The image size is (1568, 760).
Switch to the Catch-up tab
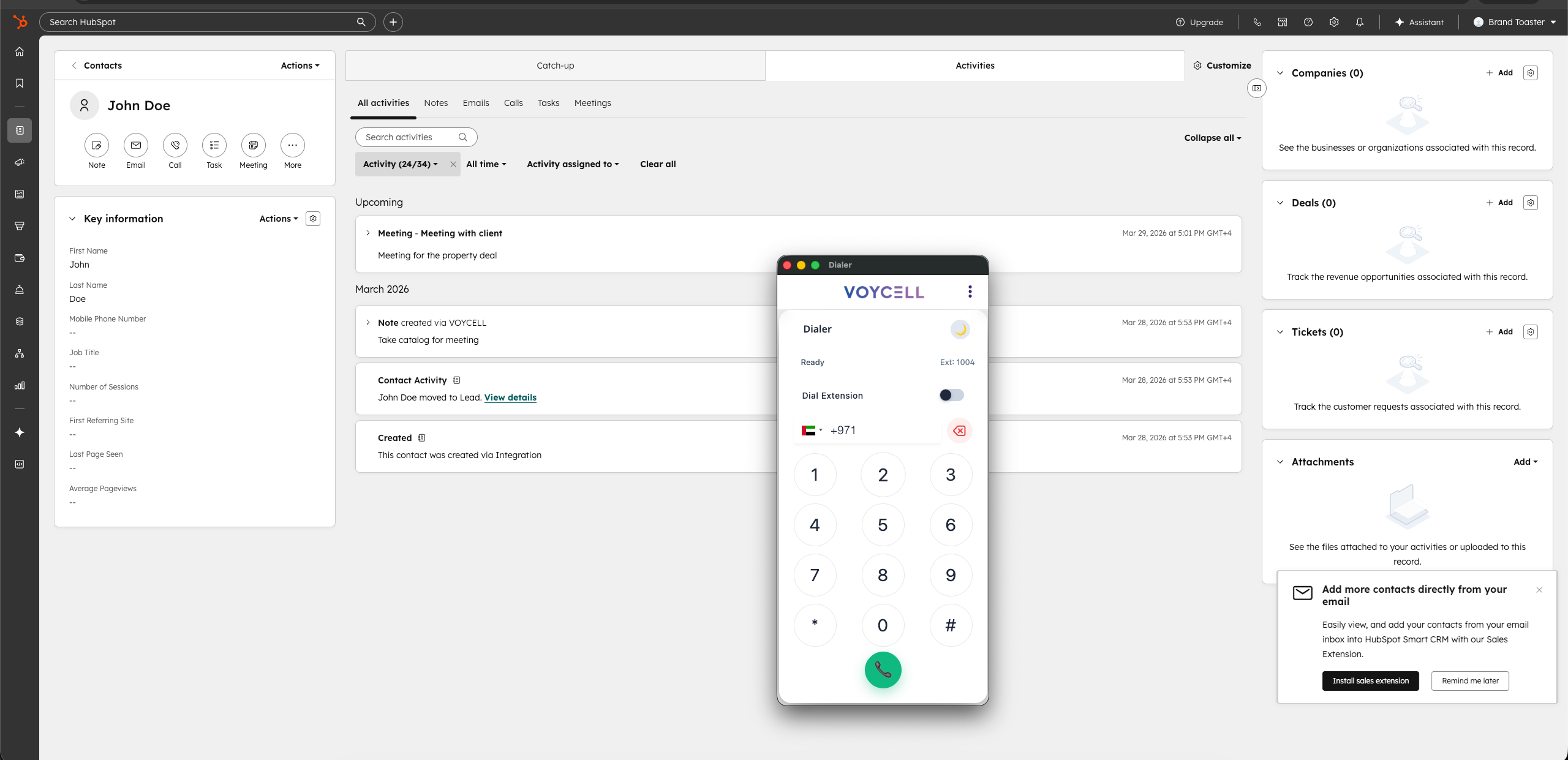[554, 66]
